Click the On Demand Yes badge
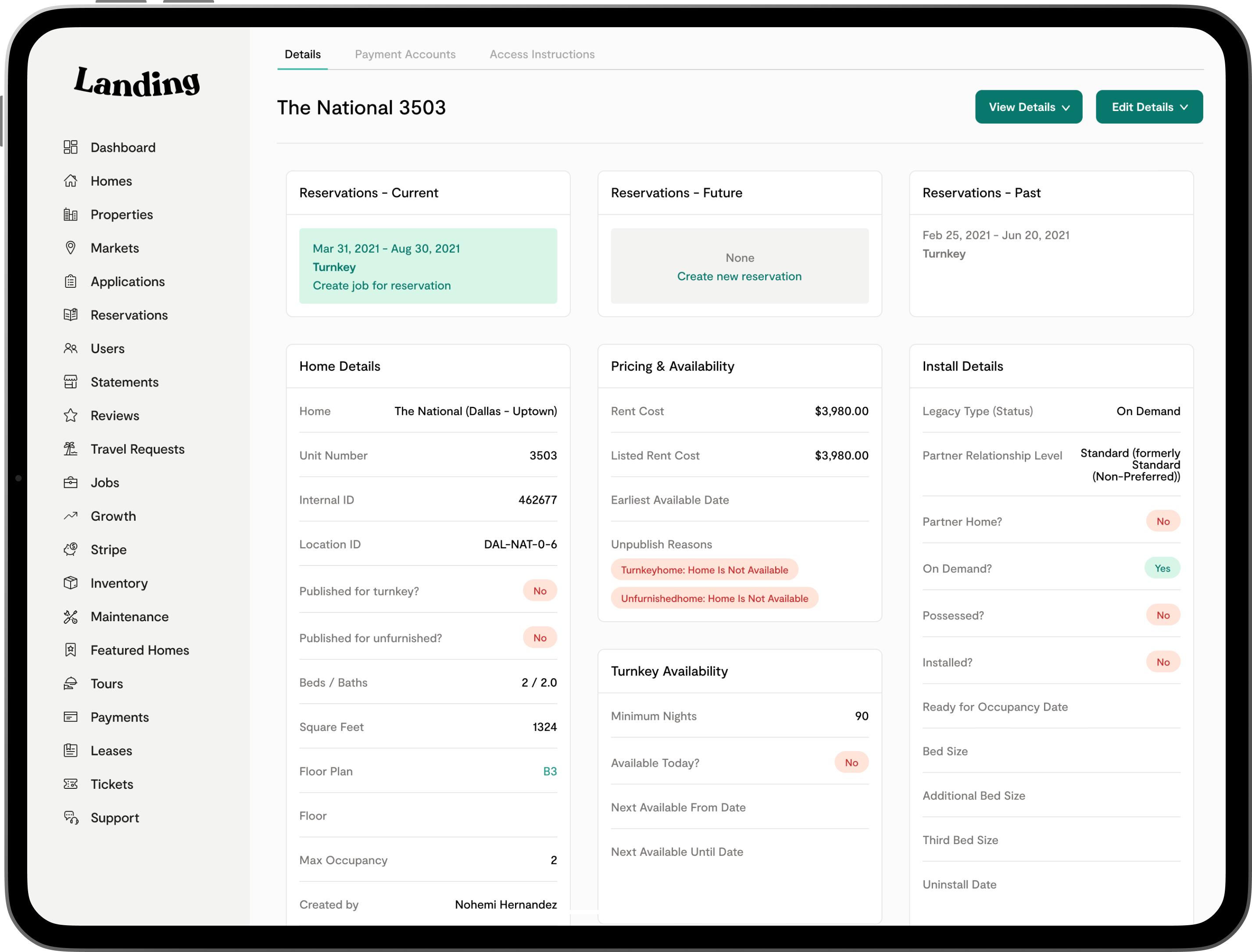1252x952 pixels. (x=1162, y=568)
